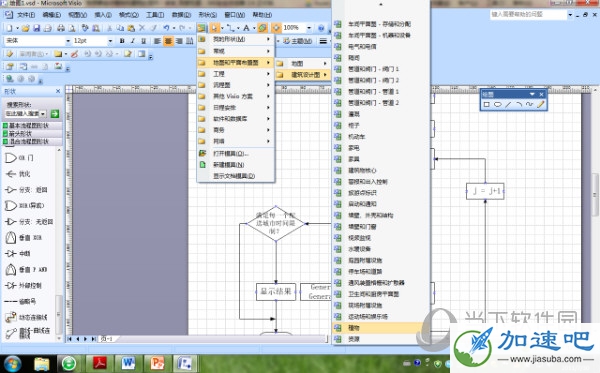
Task: Click the Windows Start orb
Action: click(13, 363)
